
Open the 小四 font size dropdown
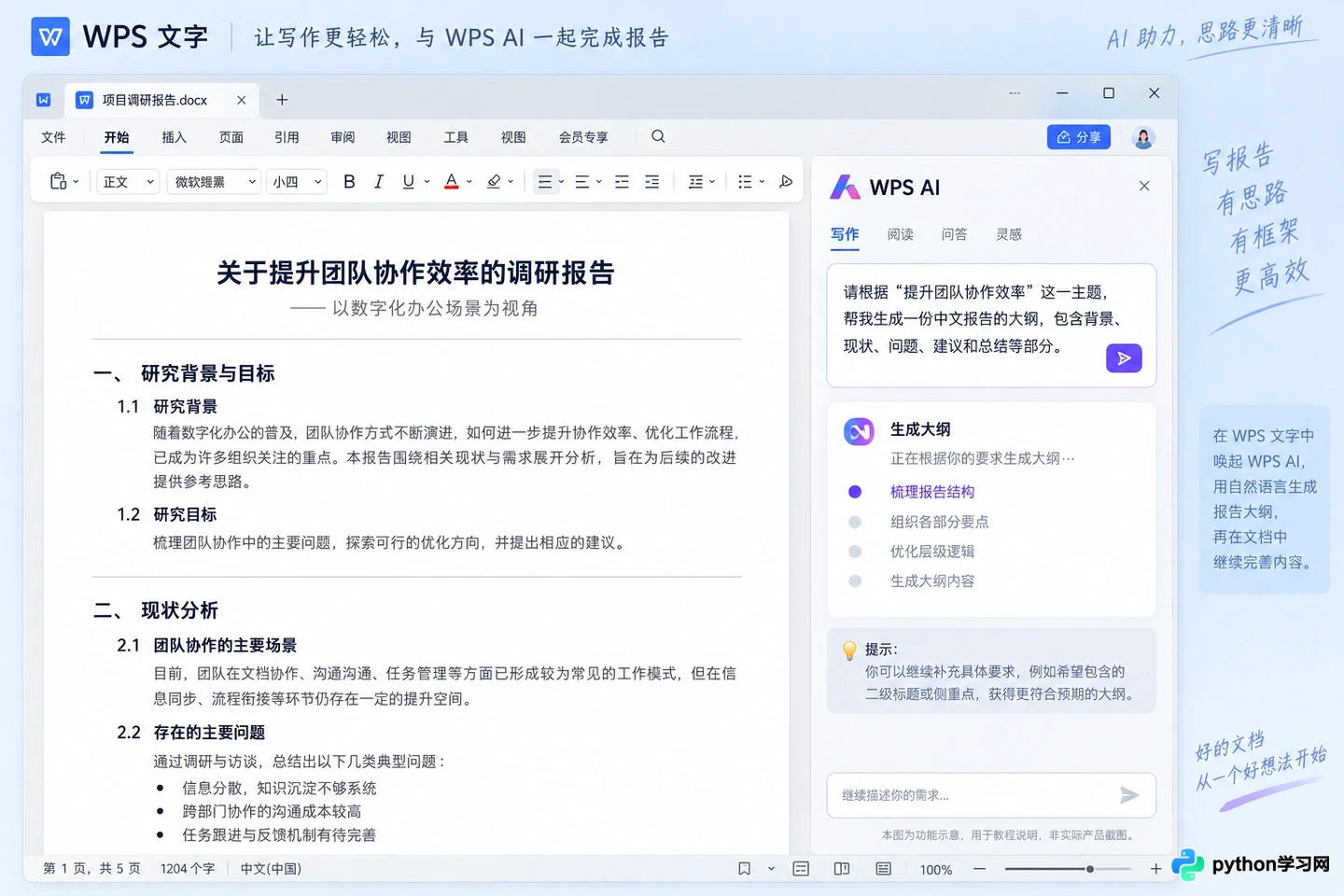pos(297,182)
